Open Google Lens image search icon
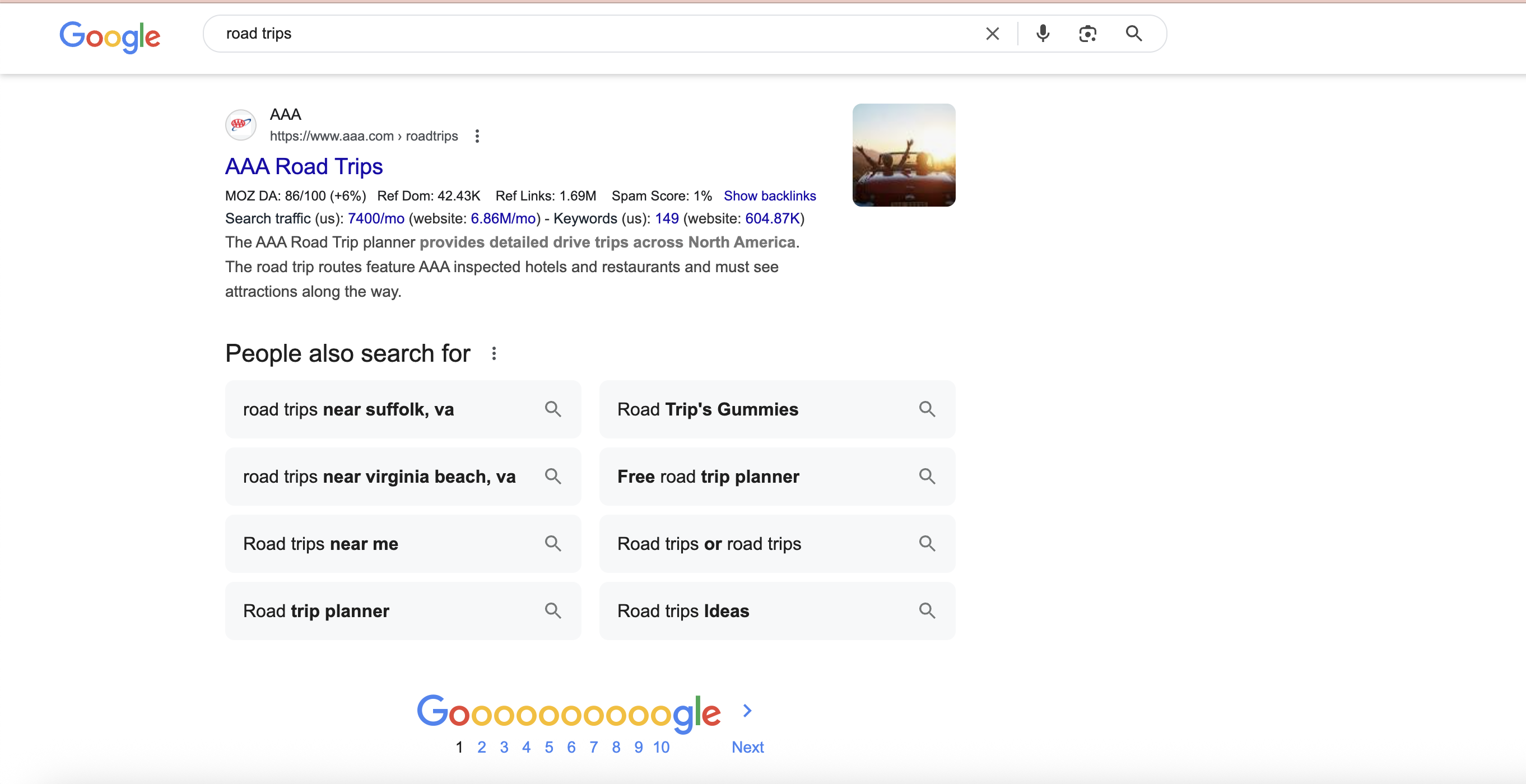This screenshot has width=1526, height=784. [x=1087, y=34]
